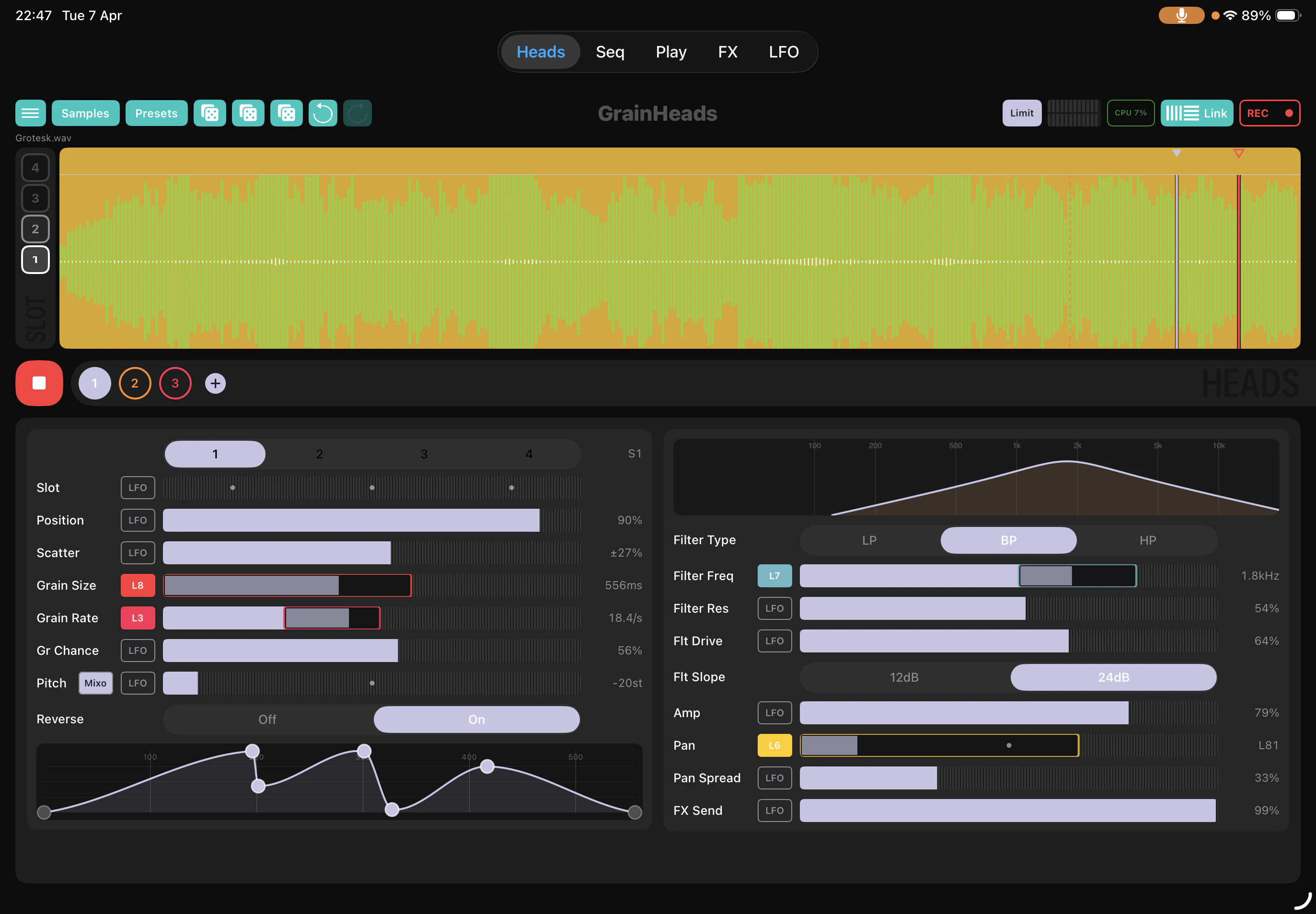Switch Flt Slope to 12dB
1316x914 pixels.
click(903, 677)
